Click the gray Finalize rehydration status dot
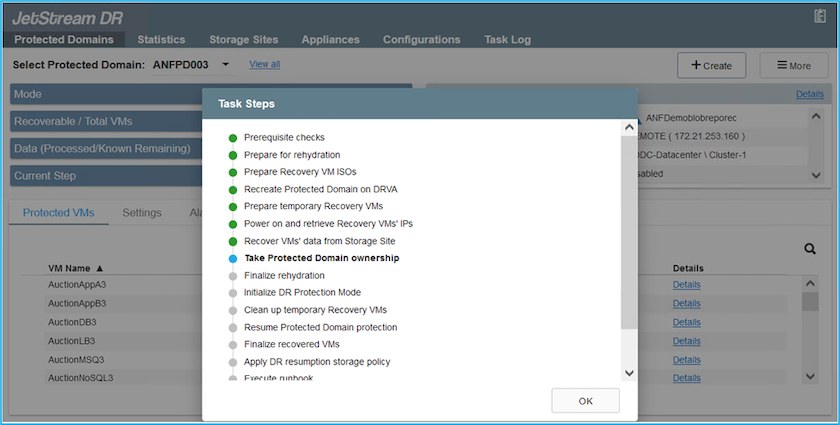840x425 pixels. pyautogui.click(x=233, y=275)
